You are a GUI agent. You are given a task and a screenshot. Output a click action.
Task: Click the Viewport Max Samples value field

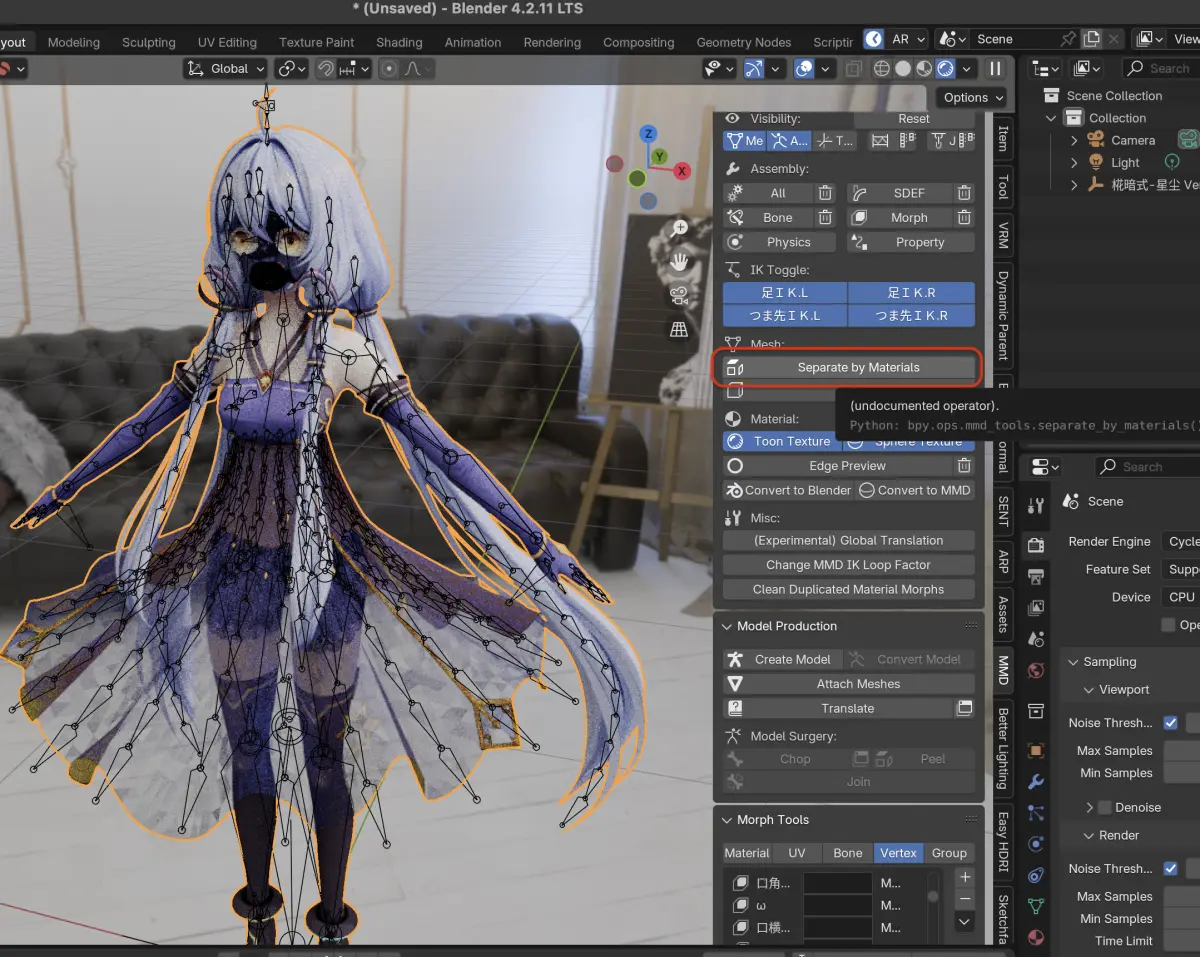coord(1181,751)
